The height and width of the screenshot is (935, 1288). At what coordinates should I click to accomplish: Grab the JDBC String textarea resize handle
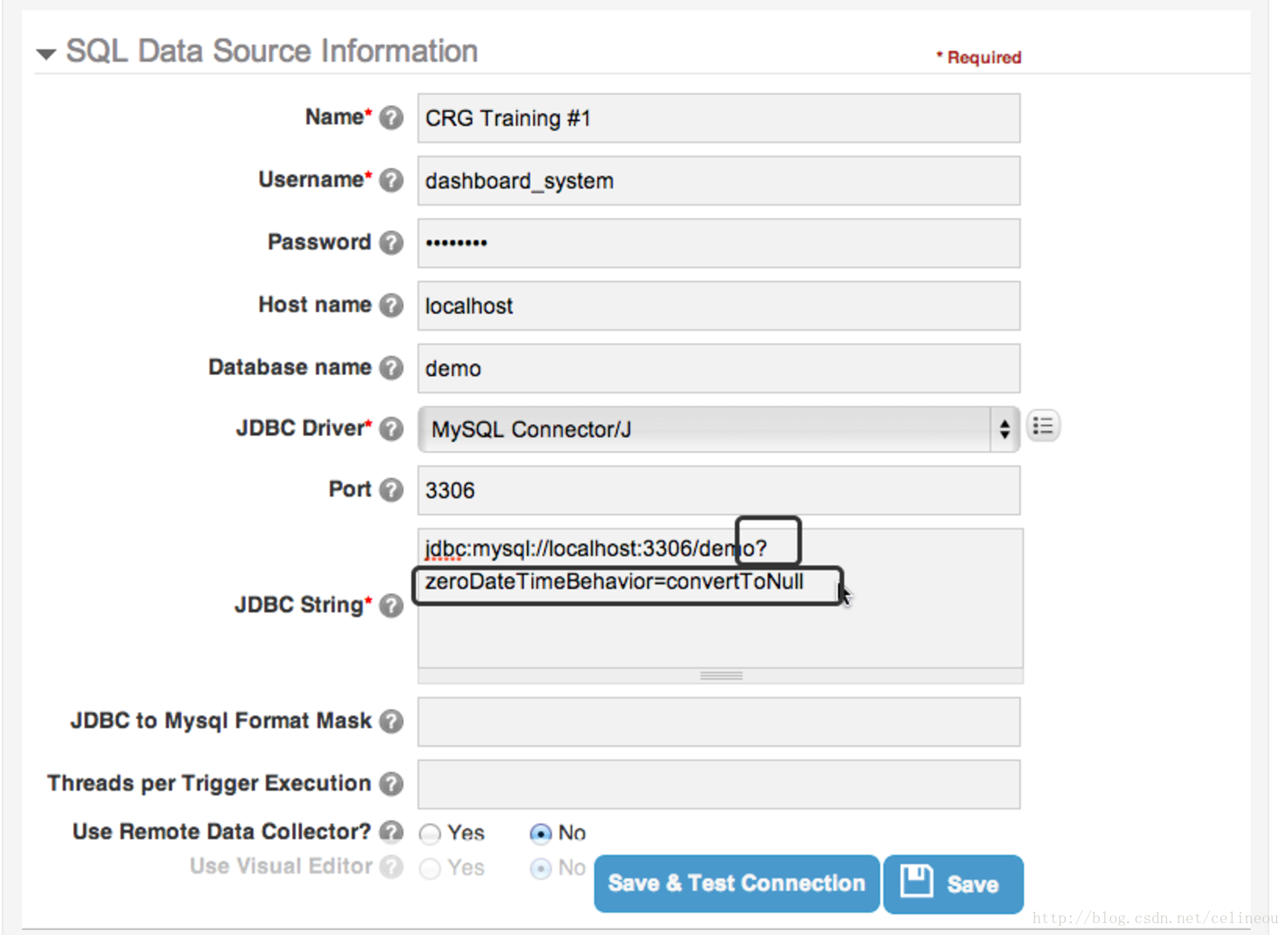point(720,676)
